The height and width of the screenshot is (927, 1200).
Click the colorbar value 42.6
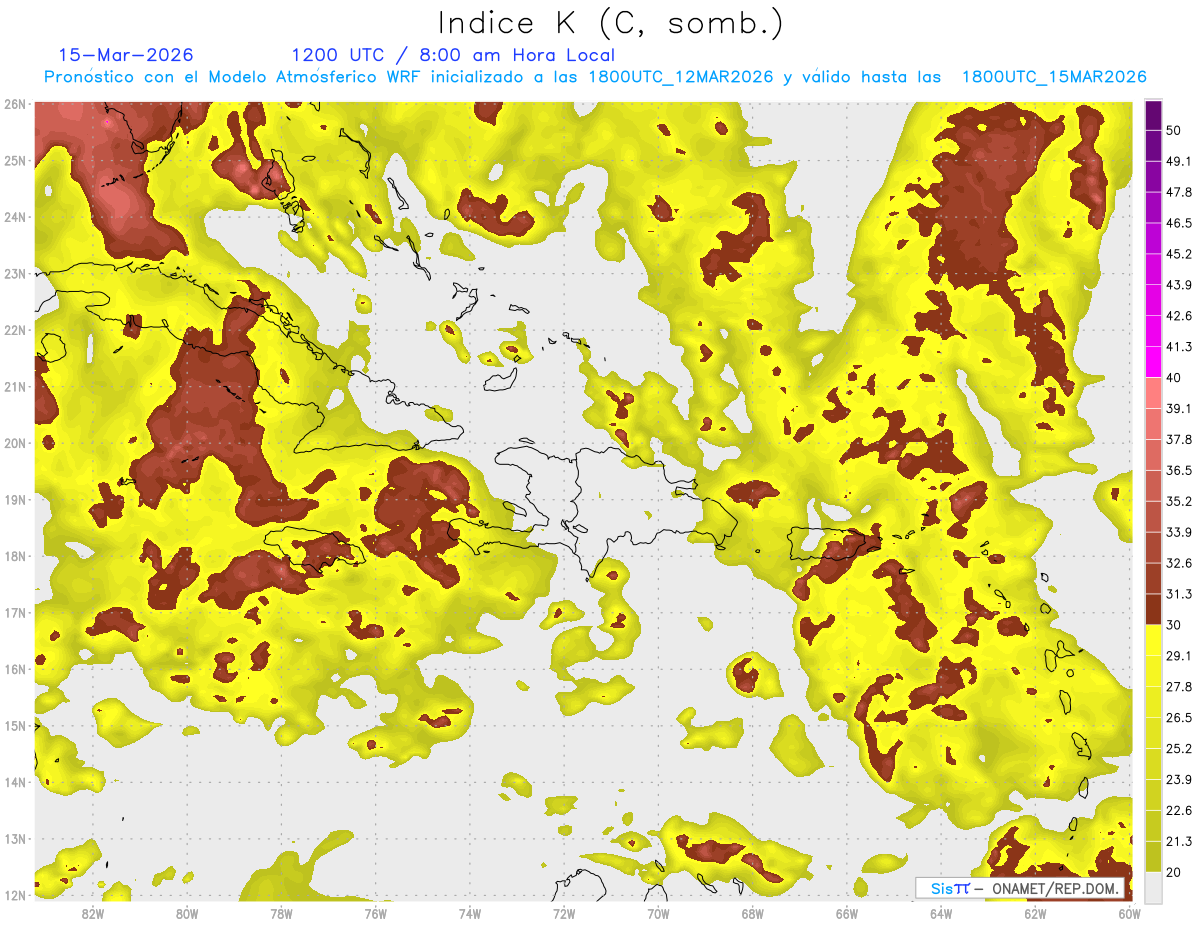pos(1178,316)
